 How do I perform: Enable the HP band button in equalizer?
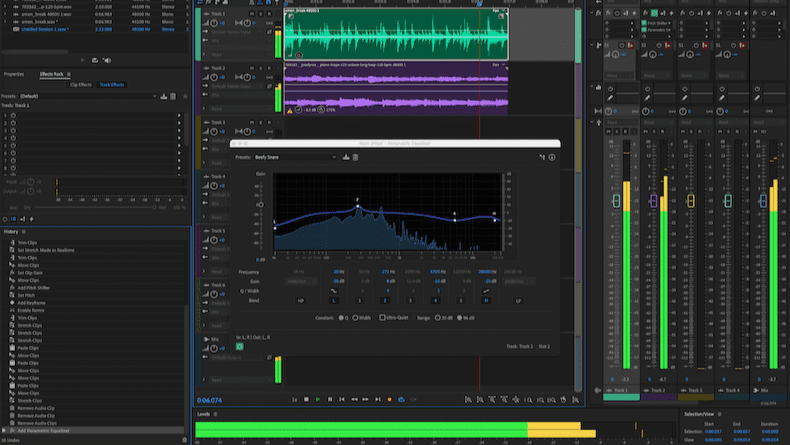click(301, 300)
